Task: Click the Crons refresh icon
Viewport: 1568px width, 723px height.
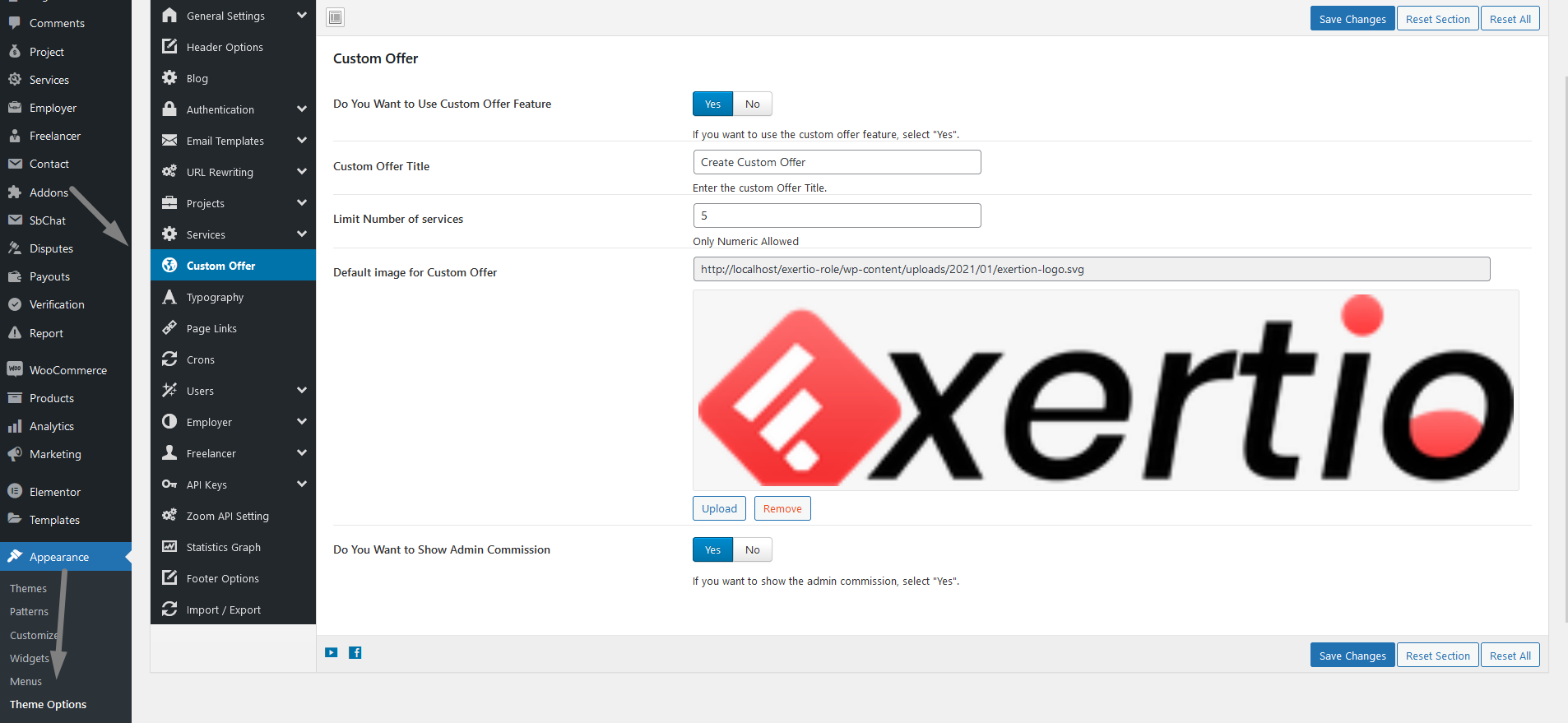Action: pyautogui.click(x=169, y=359)
